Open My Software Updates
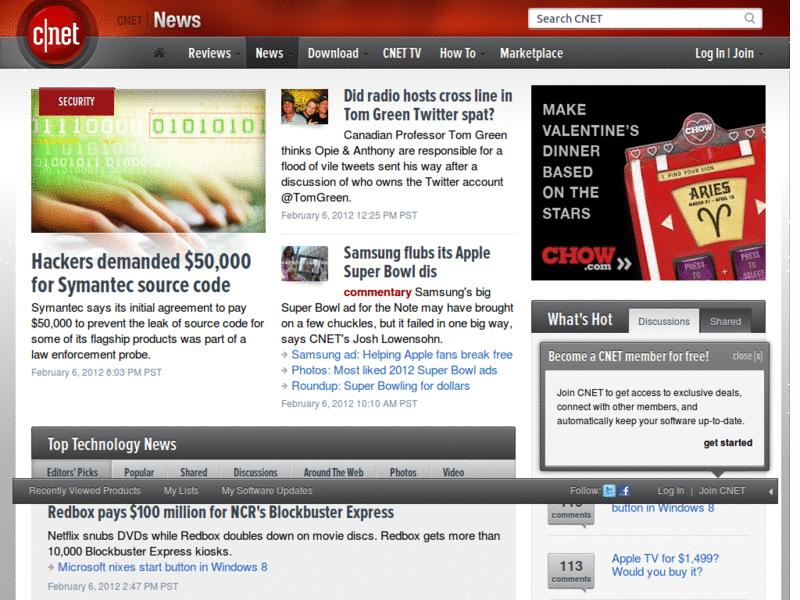Screen dimensions: 800x600 tap(267, 491)
